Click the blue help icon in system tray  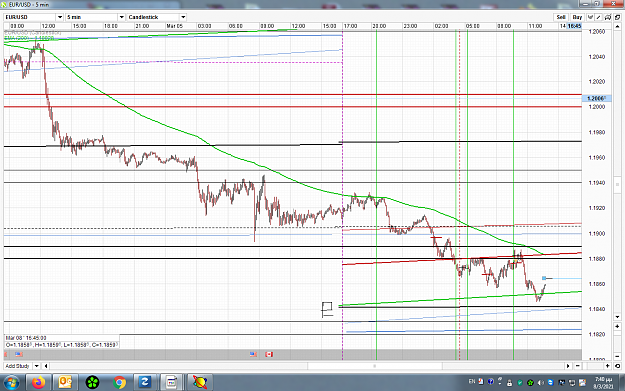coord(491,382)
